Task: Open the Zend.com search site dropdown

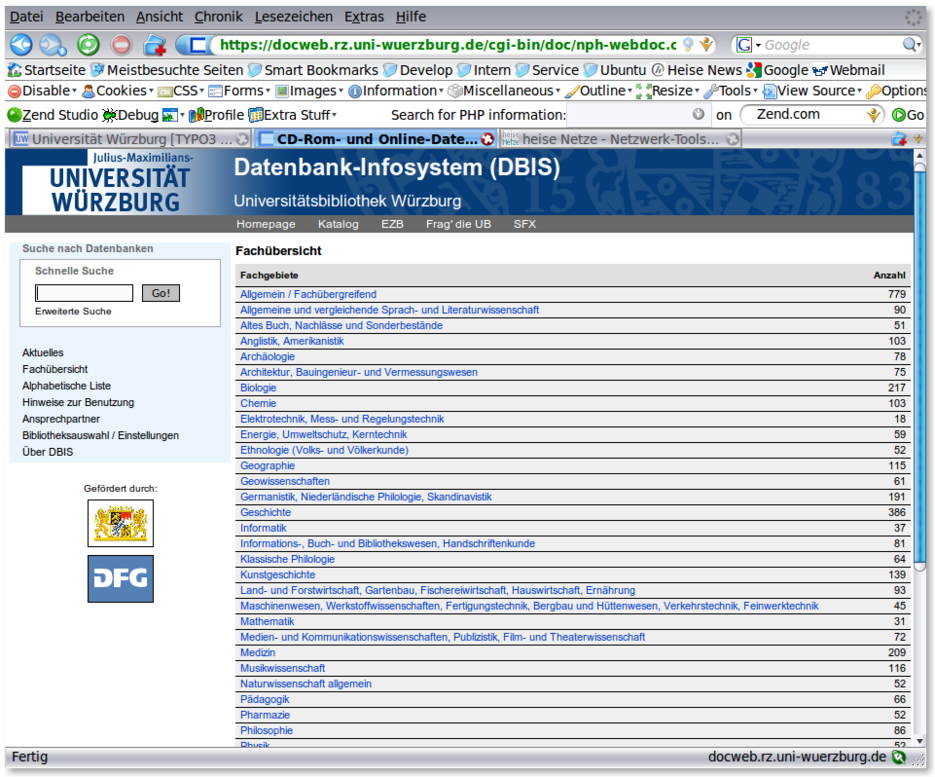Action: [x=873, y=115]
